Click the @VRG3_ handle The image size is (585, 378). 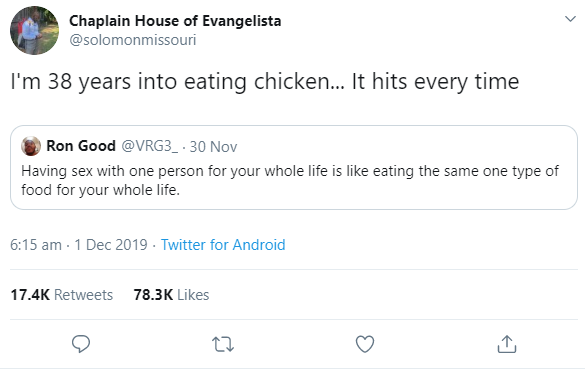pyautogui.click(x=150, y=146)
